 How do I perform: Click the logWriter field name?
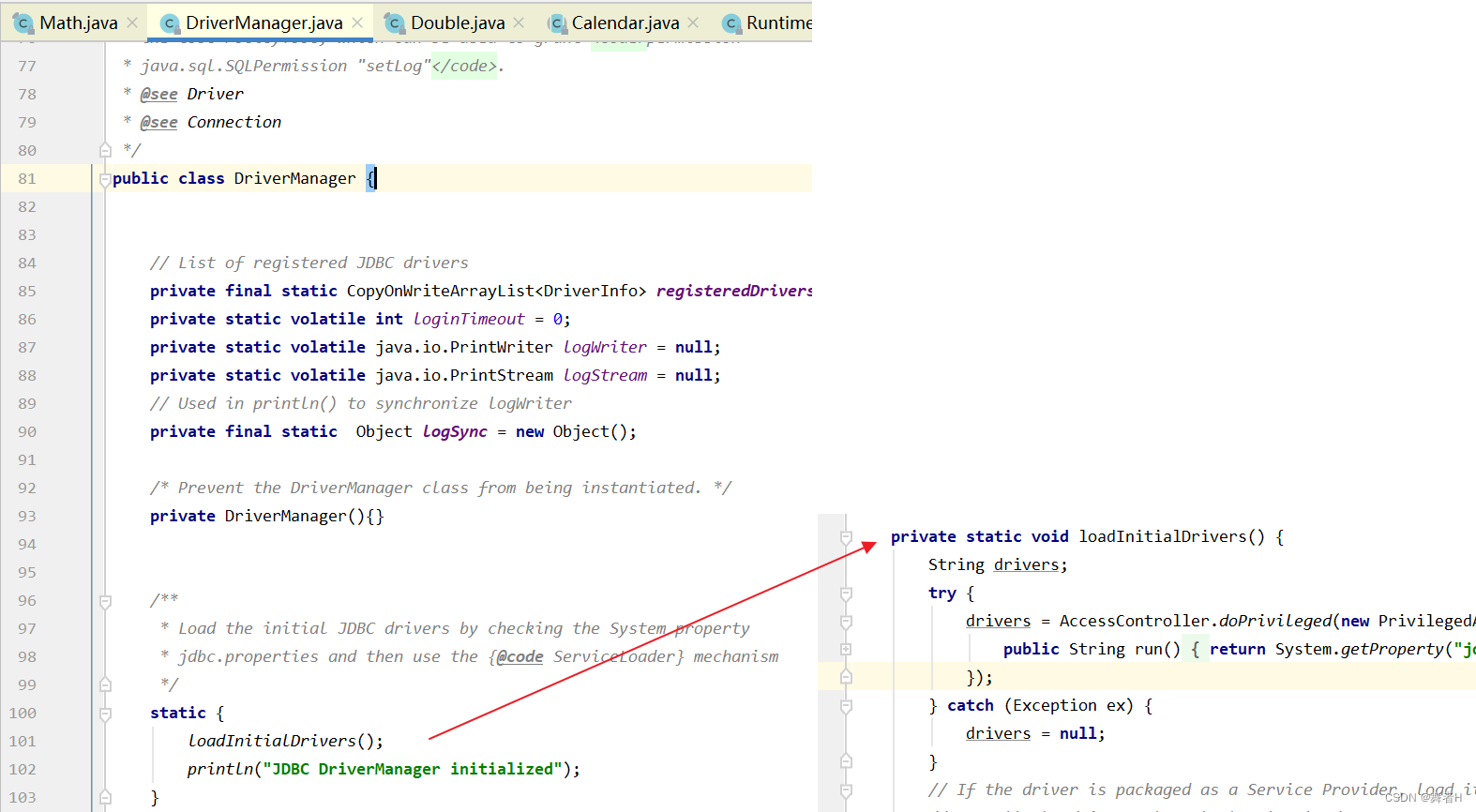pos(605,347)
